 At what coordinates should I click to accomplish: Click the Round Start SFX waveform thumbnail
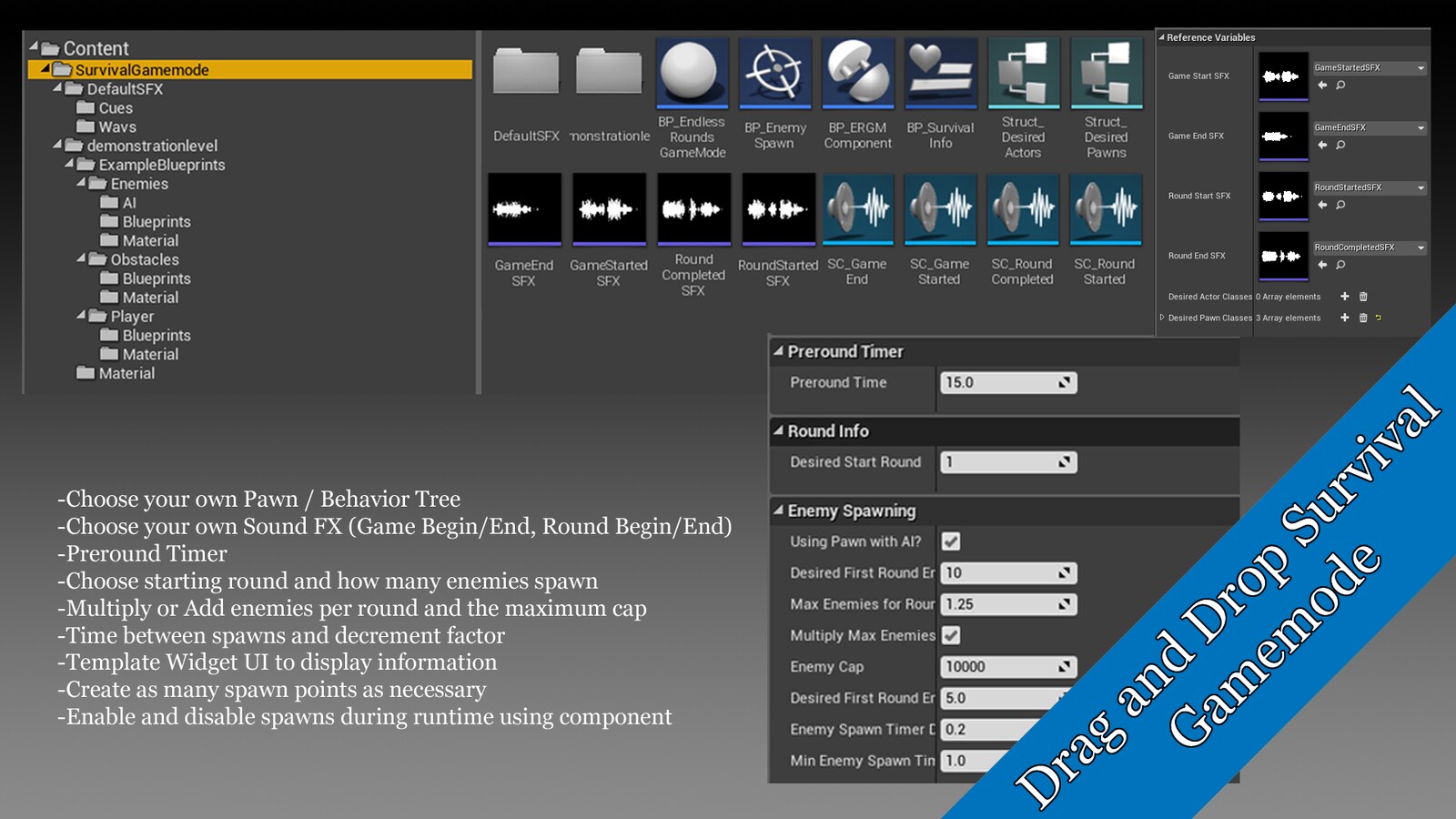click(x=1283, y=197)
